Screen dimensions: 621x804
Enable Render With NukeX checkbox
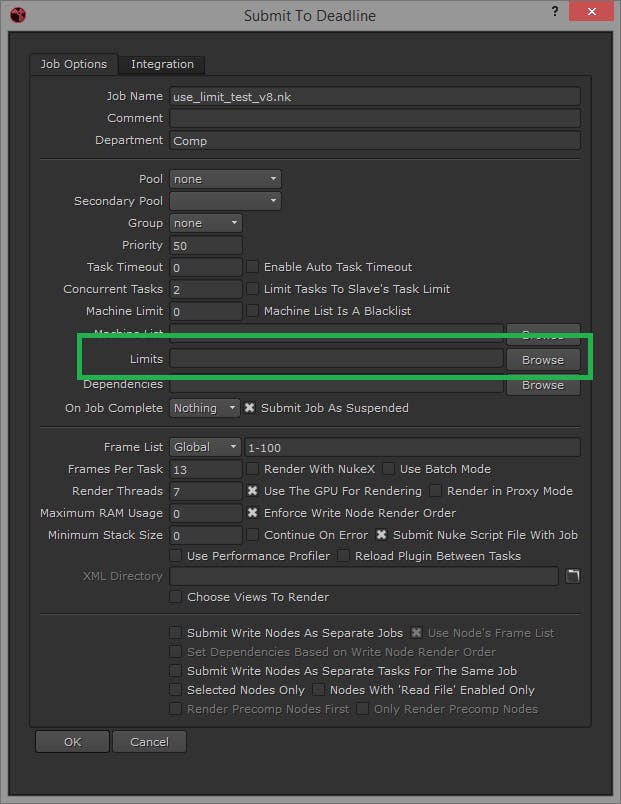(252, 469)
